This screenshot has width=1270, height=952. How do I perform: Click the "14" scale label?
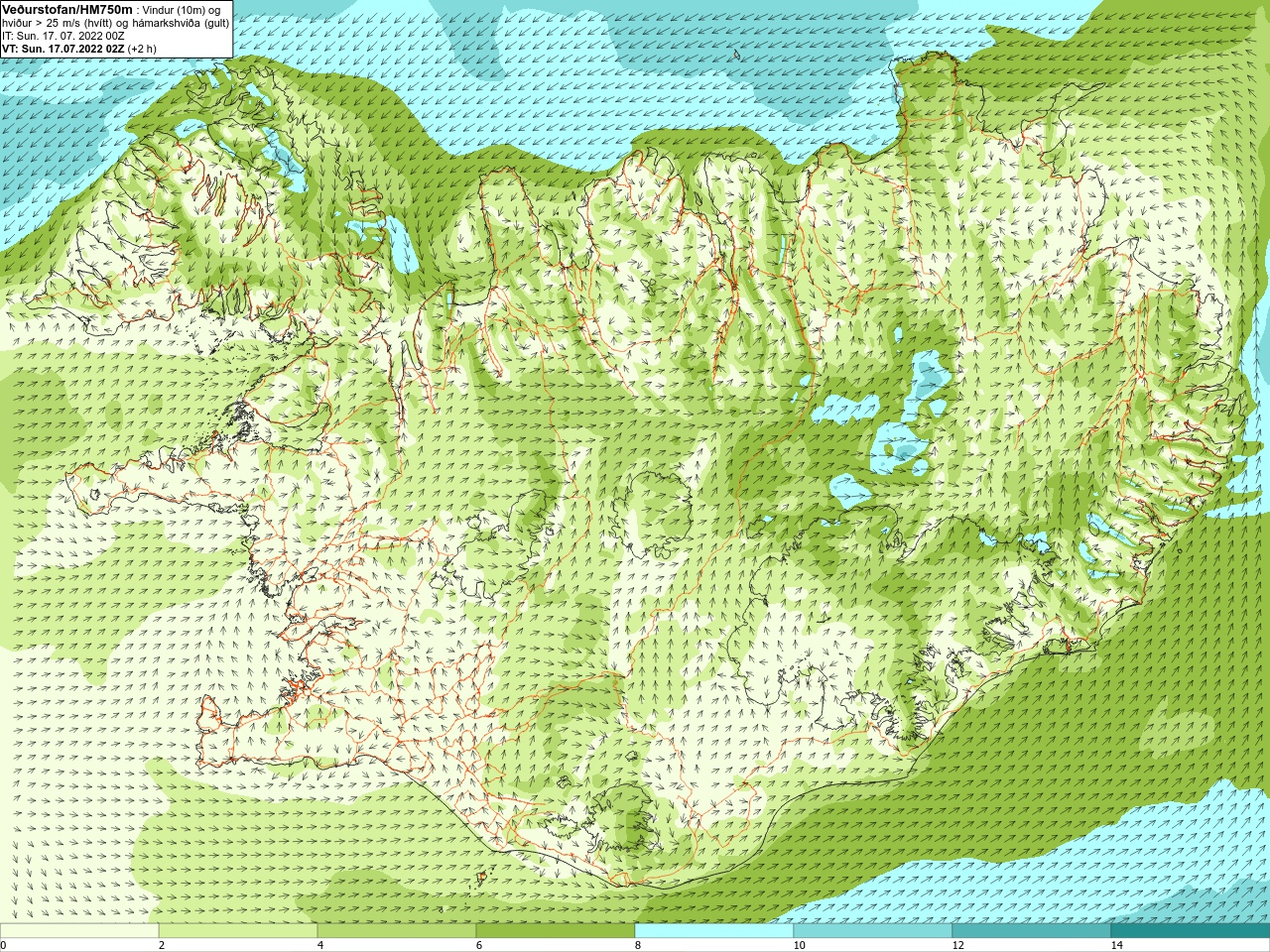1117,945
